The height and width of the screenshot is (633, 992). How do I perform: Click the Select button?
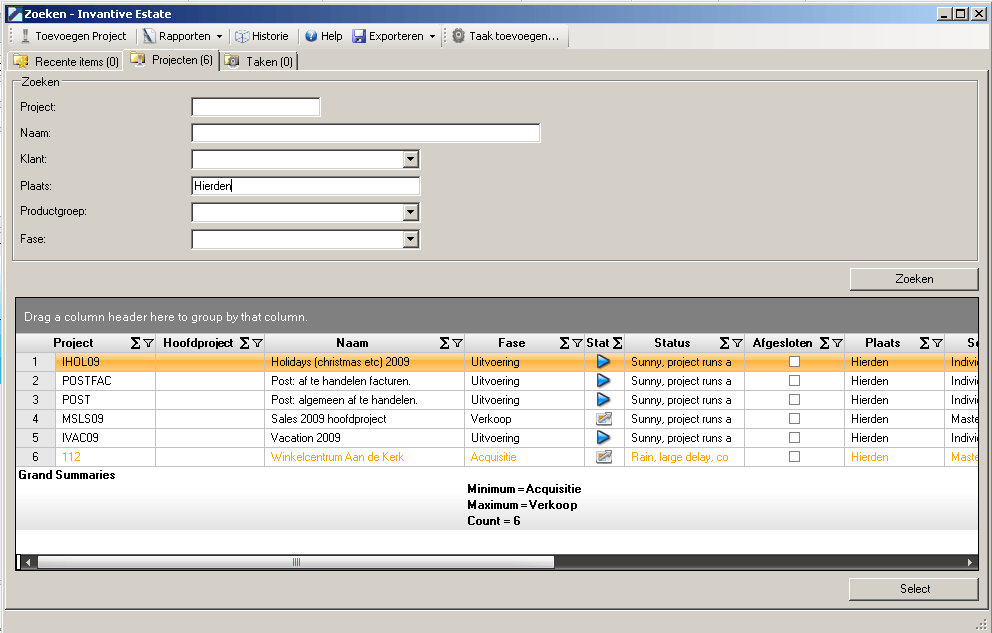point(914,589)
